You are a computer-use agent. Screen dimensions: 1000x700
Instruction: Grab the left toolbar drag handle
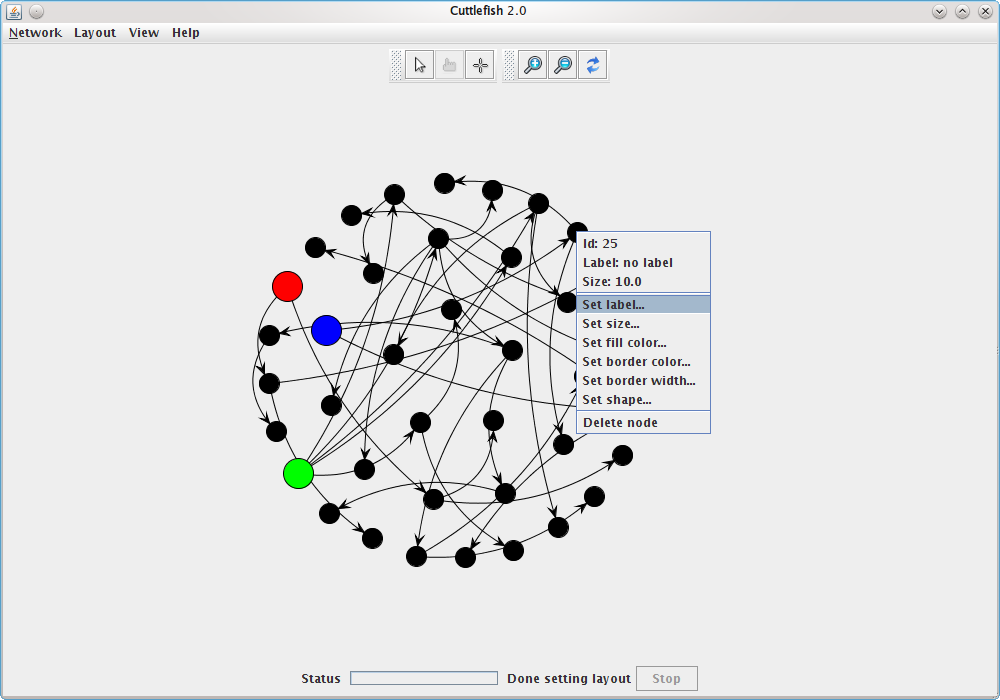click(x=396, y=65)
